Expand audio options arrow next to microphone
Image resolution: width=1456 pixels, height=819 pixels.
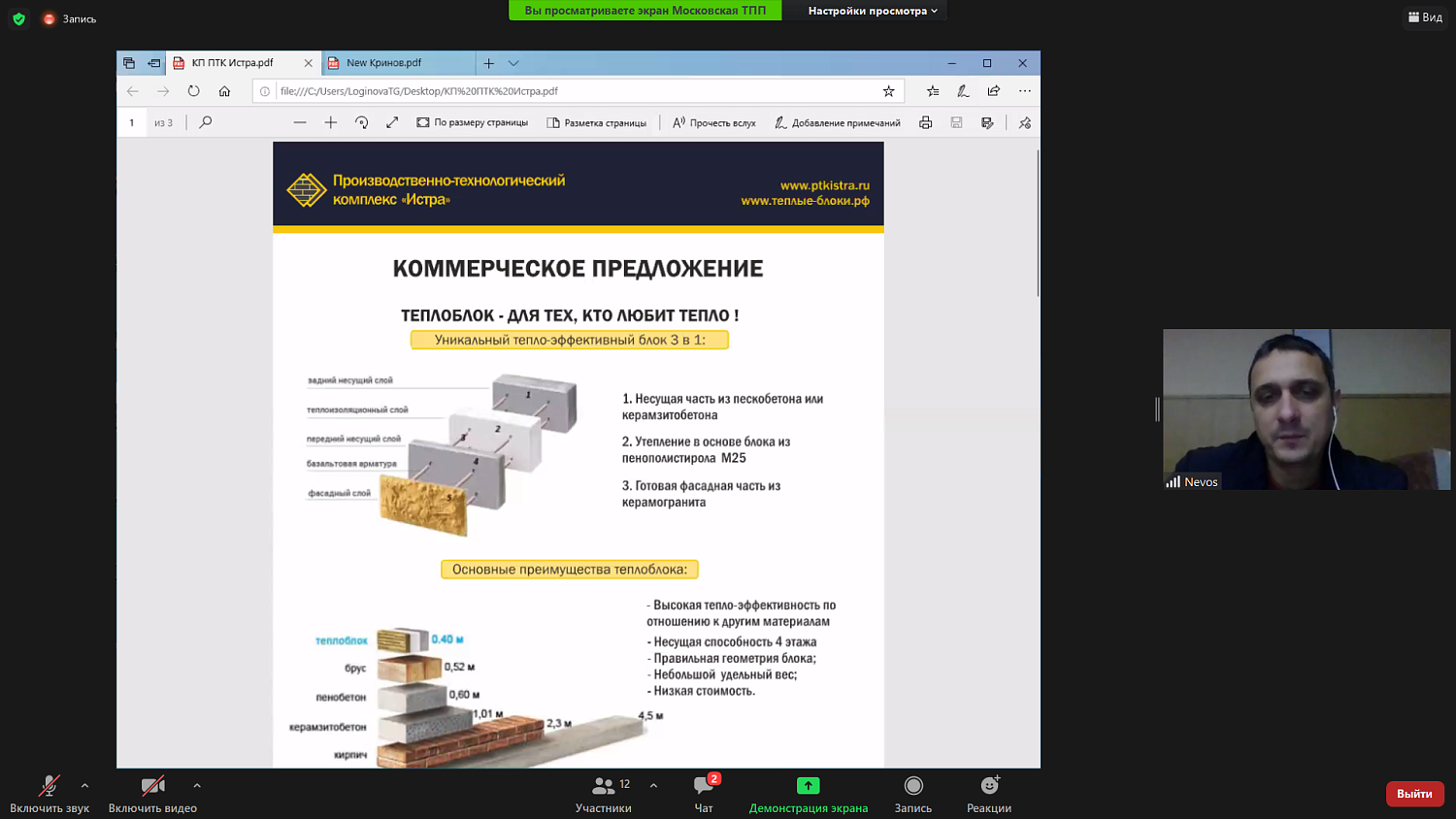pos(84,786)
